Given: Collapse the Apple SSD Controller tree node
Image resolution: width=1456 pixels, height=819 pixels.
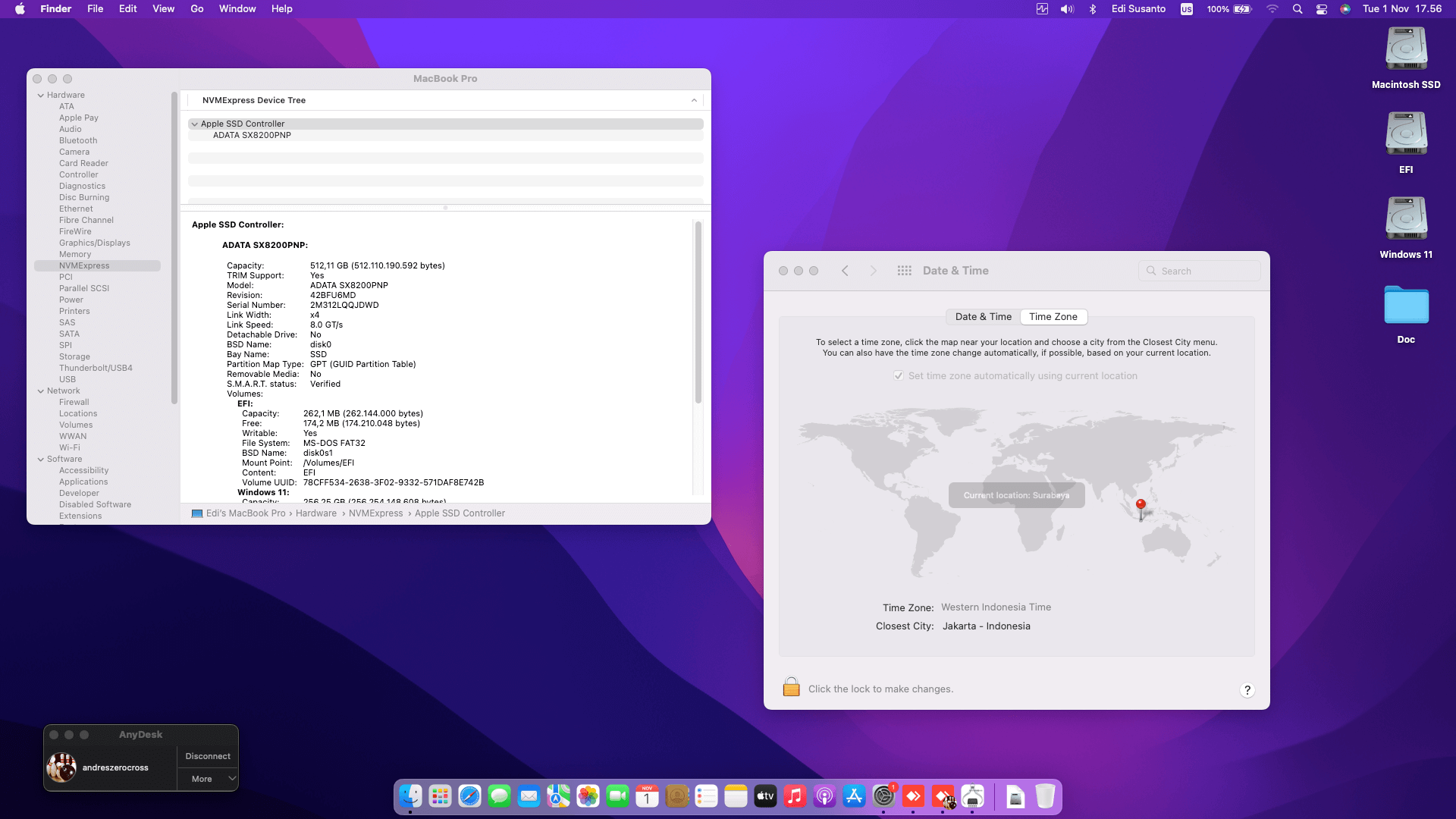Looking at the screenshot, I should [195, 124].
